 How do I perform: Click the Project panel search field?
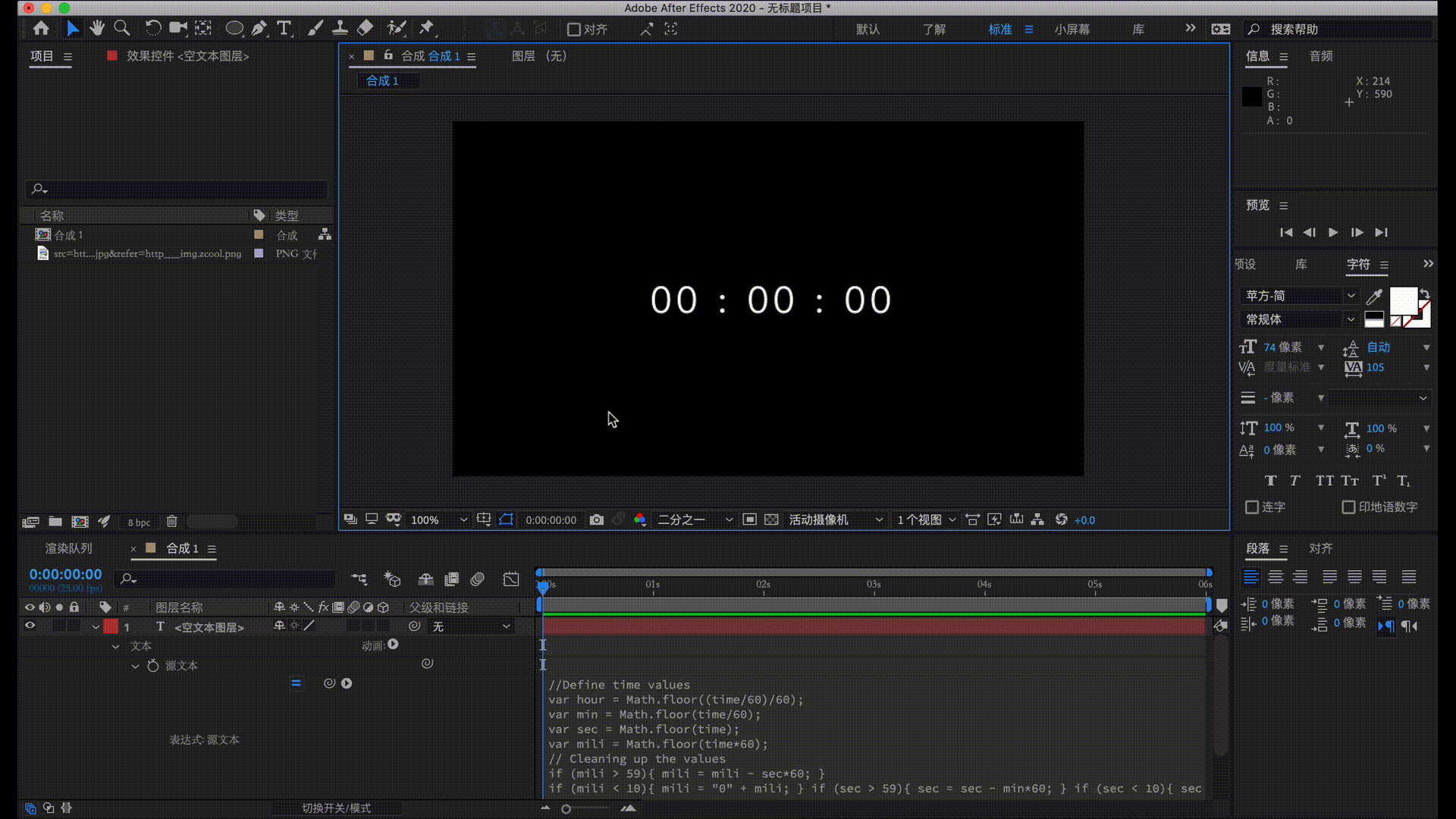point(176,189)
